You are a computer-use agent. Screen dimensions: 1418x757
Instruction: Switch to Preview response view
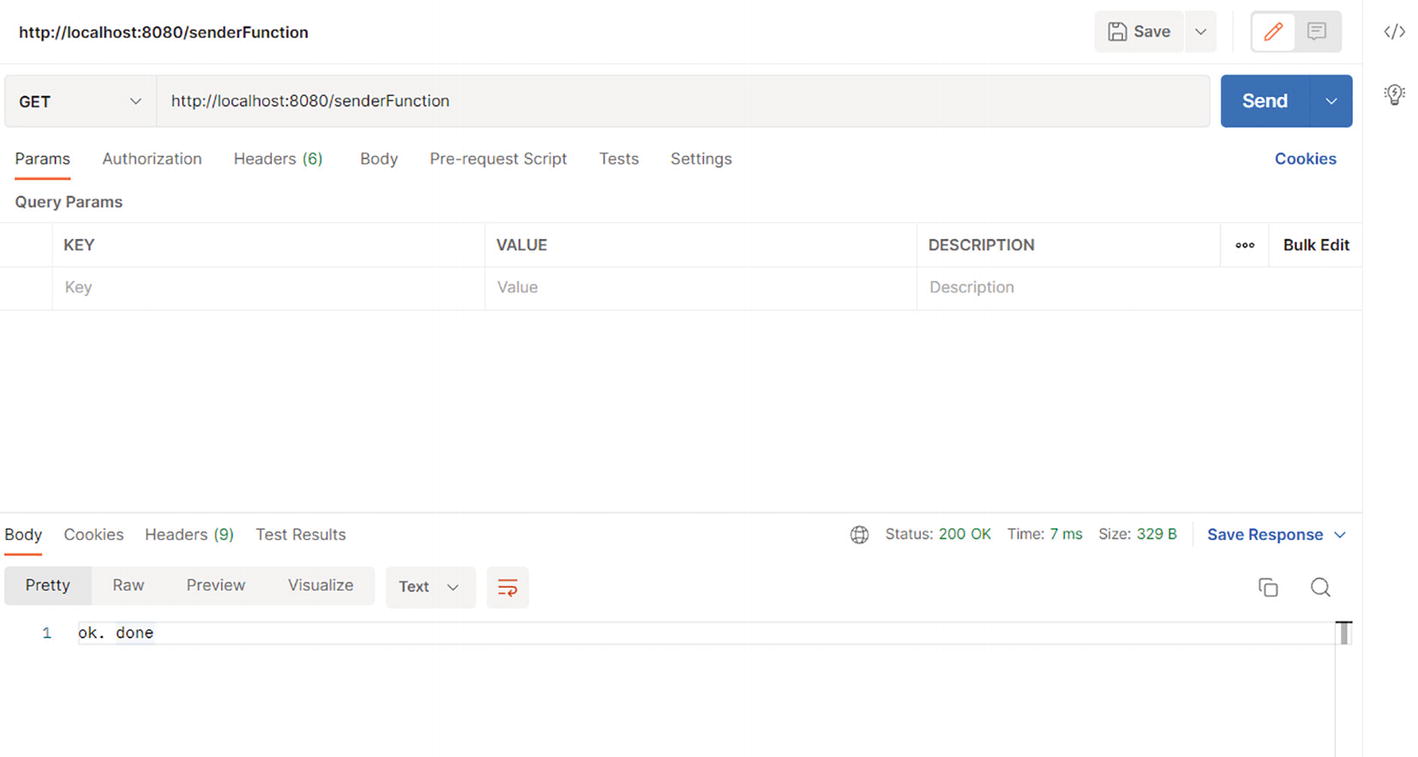[x=215, y=586]
